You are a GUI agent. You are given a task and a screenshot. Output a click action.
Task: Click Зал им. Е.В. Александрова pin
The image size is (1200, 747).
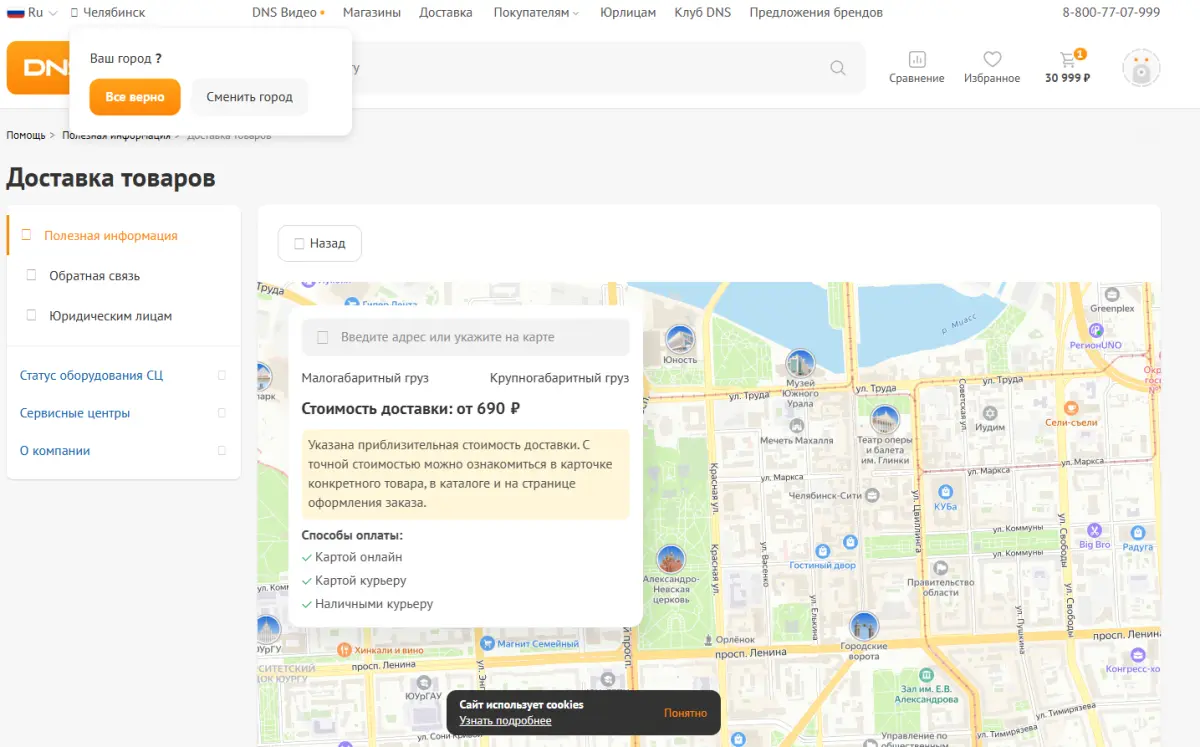point(926,675)
